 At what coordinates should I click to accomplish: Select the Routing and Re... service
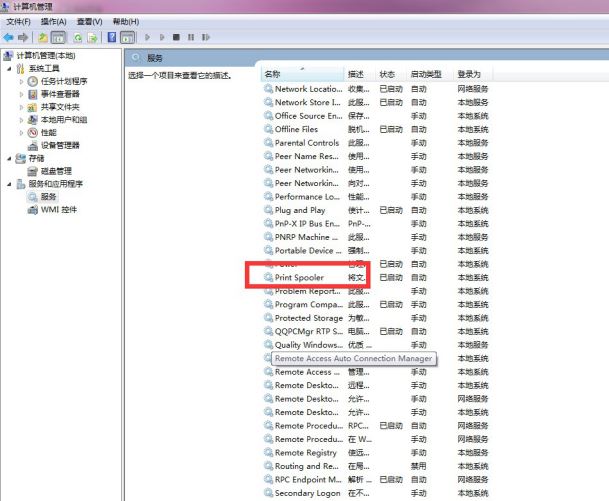click(x=306, y=466)
